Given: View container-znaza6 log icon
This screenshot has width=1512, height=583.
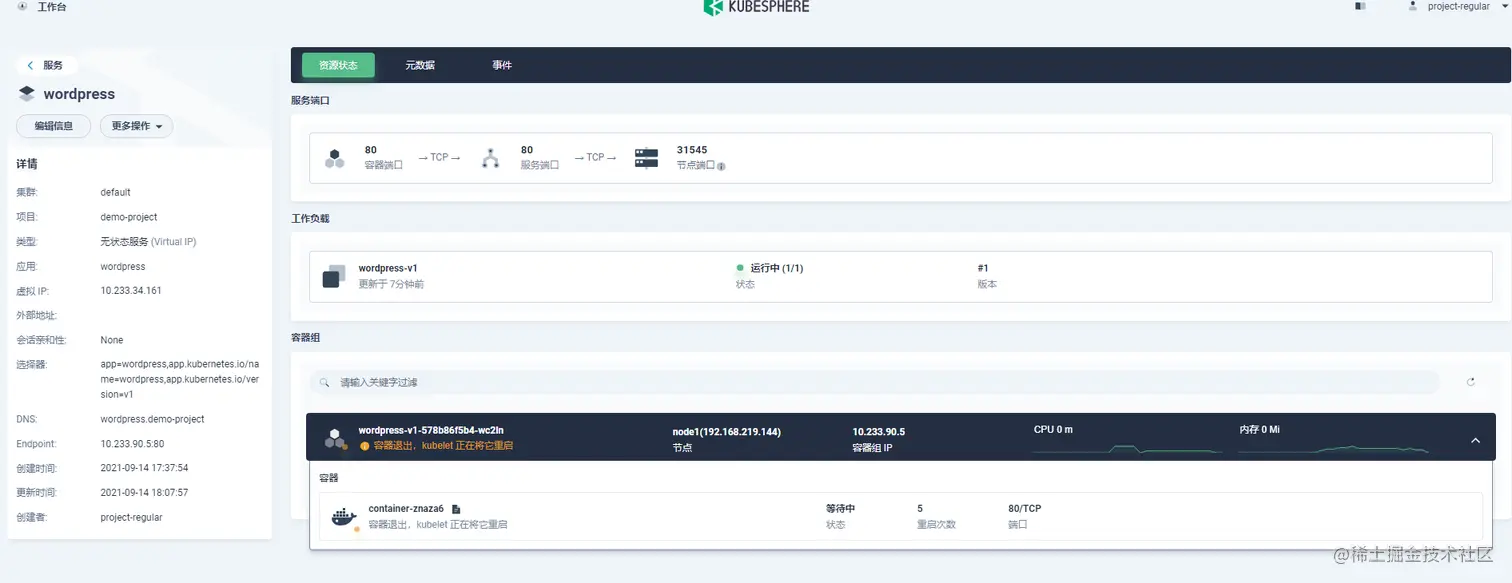Looking at the screenshot, I should [x=456, y=509].
